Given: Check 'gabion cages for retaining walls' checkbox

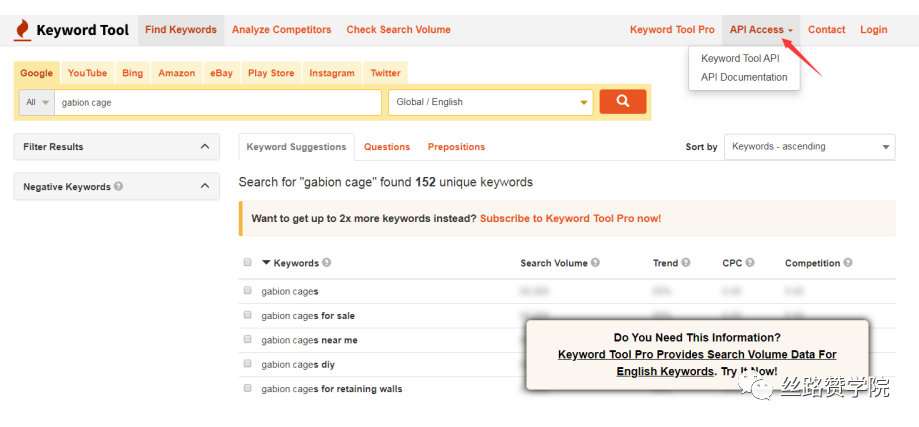Looking at the screenshot, I should (x=247, y=388).
